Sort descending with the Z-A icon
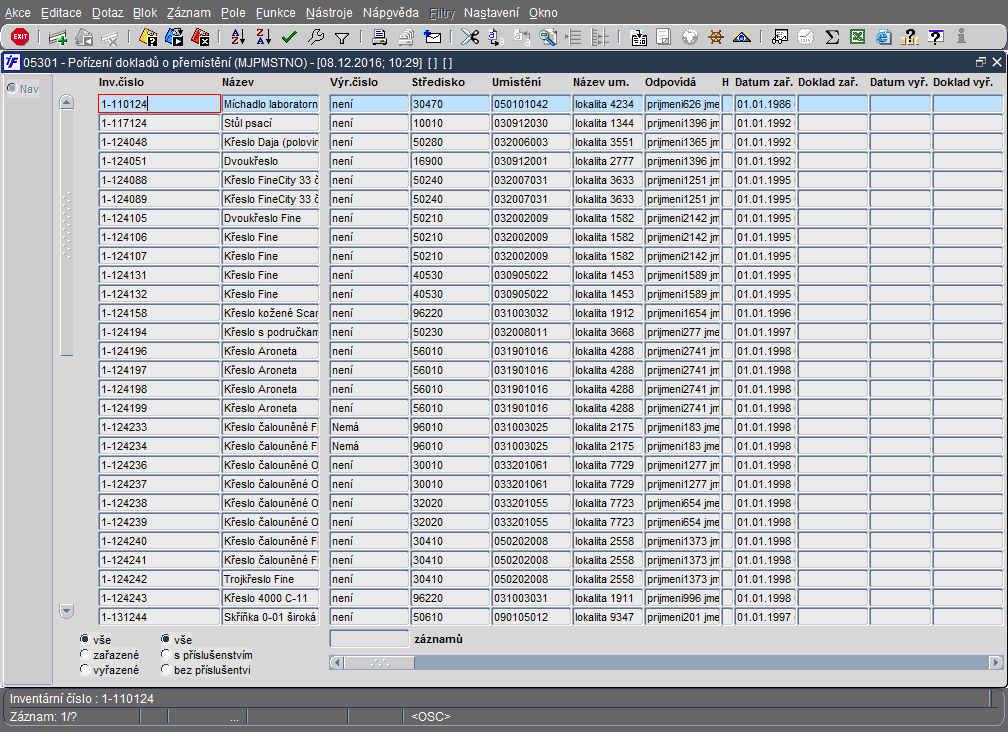This screenshot has height=732, width=1008. click(x=264, y=37)
